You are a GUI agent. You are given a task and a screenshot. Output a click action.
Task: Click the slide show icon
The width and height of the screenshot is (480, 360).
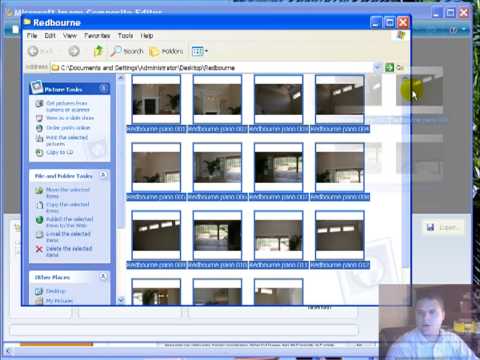point(39,118)
